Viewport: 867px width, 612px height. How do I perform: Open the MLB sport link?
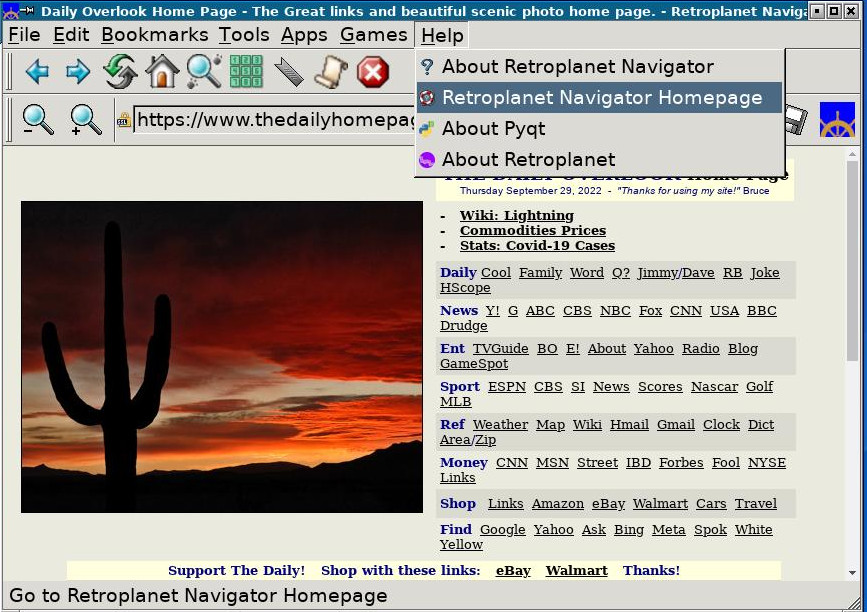455,402
